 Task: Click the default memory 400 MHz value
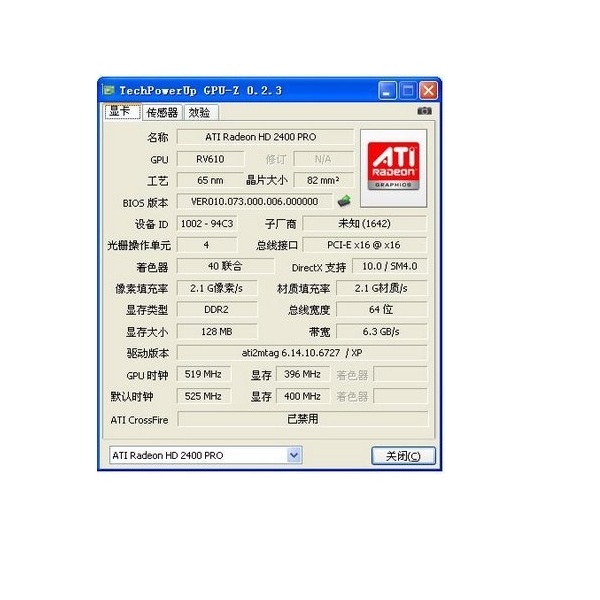coord(303,396)
